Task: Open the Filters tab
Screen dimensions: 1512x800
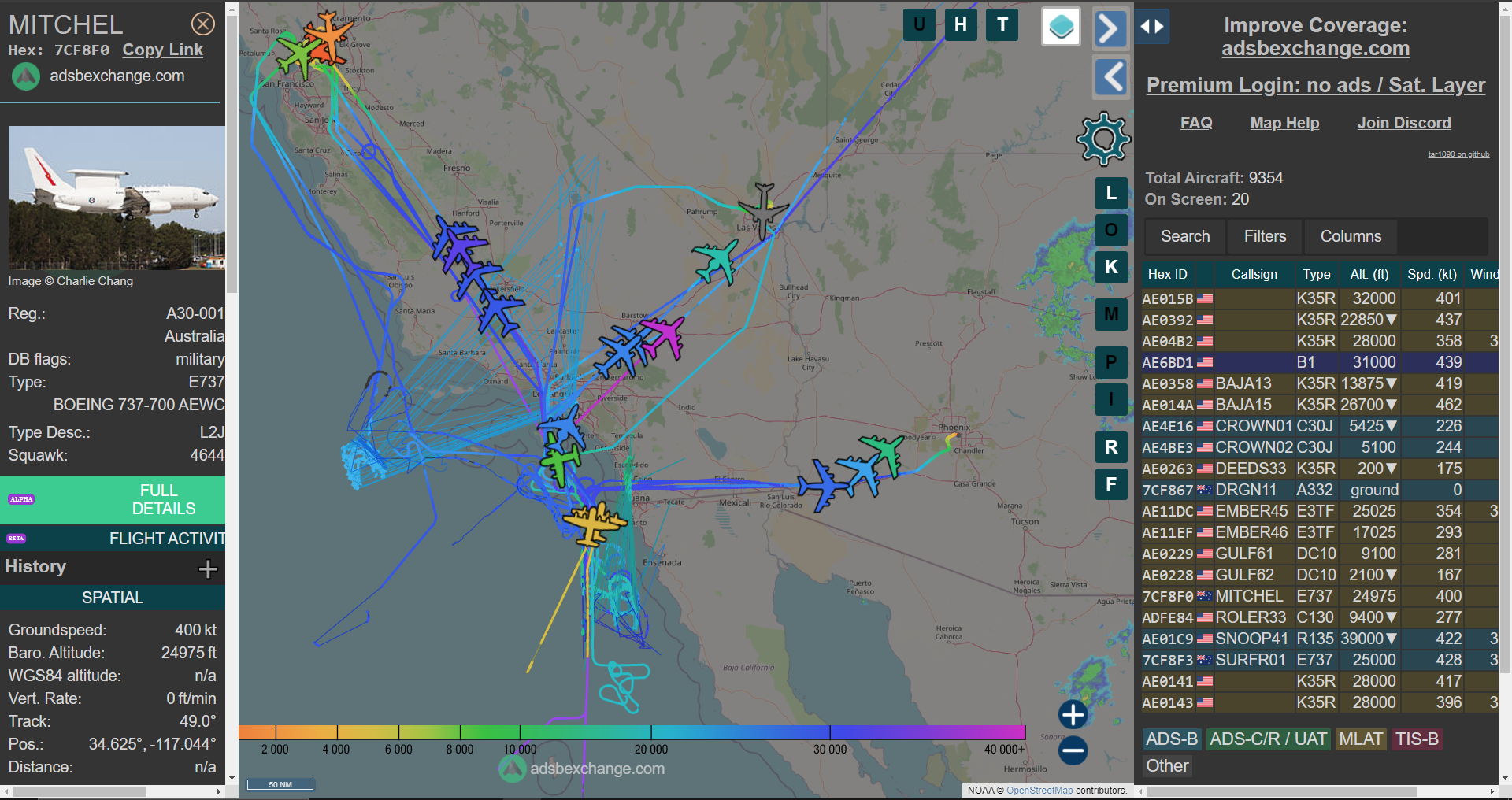Action: (1265, 236)
